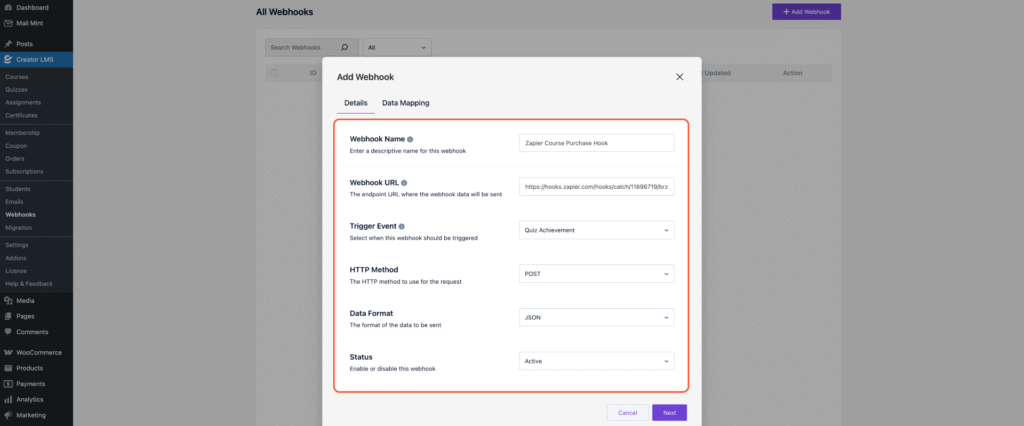1024x426 pixels.
Task: Go to Coupon menu item
Action: click(16, 146)
